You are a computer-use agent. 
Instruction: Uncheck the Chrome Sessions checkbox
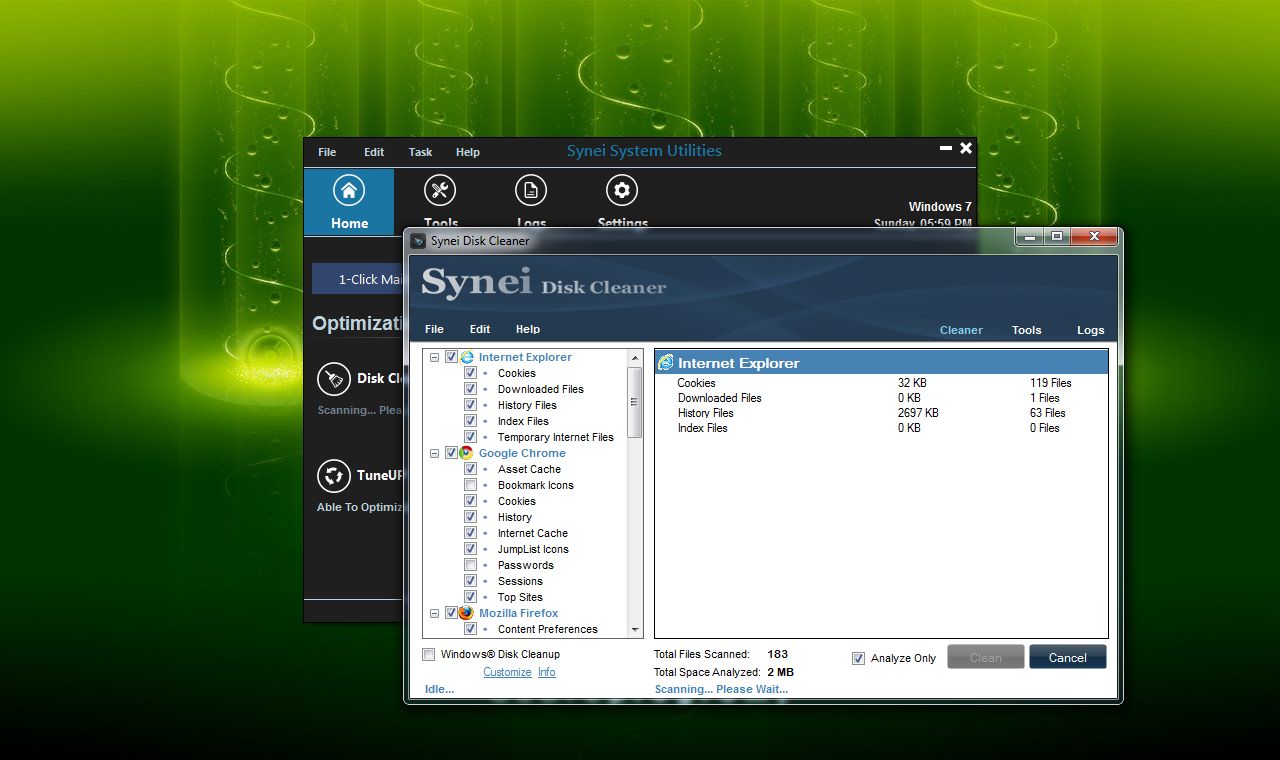[x=470, y=581]
